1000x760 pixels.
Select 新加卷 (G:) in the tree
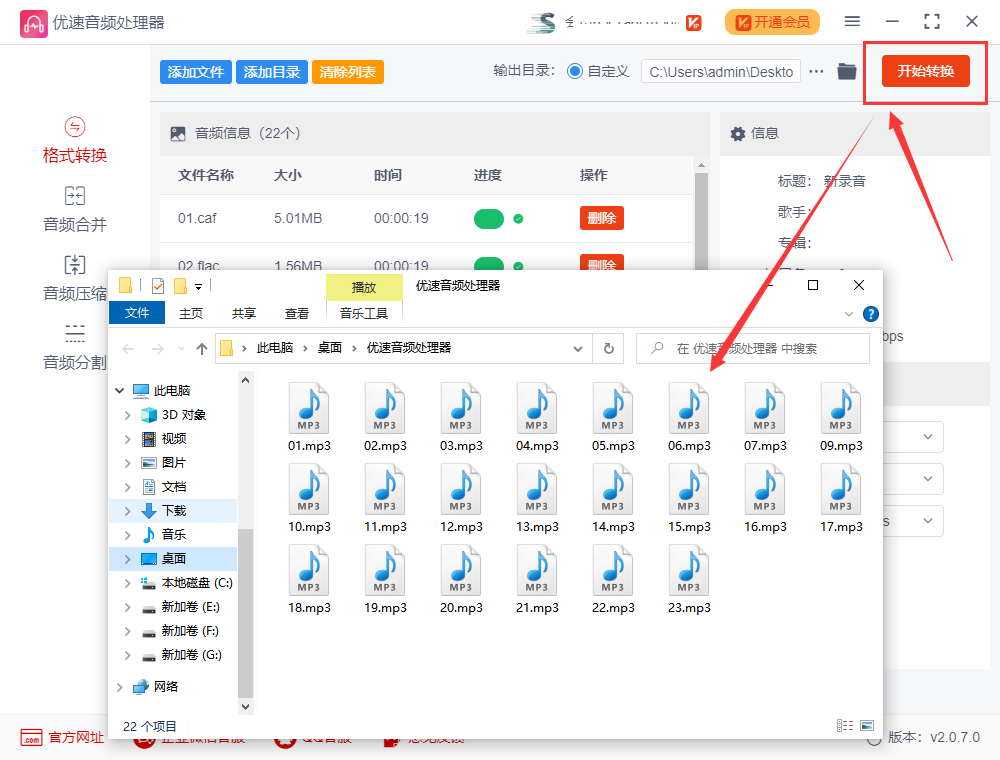(191, 655)
